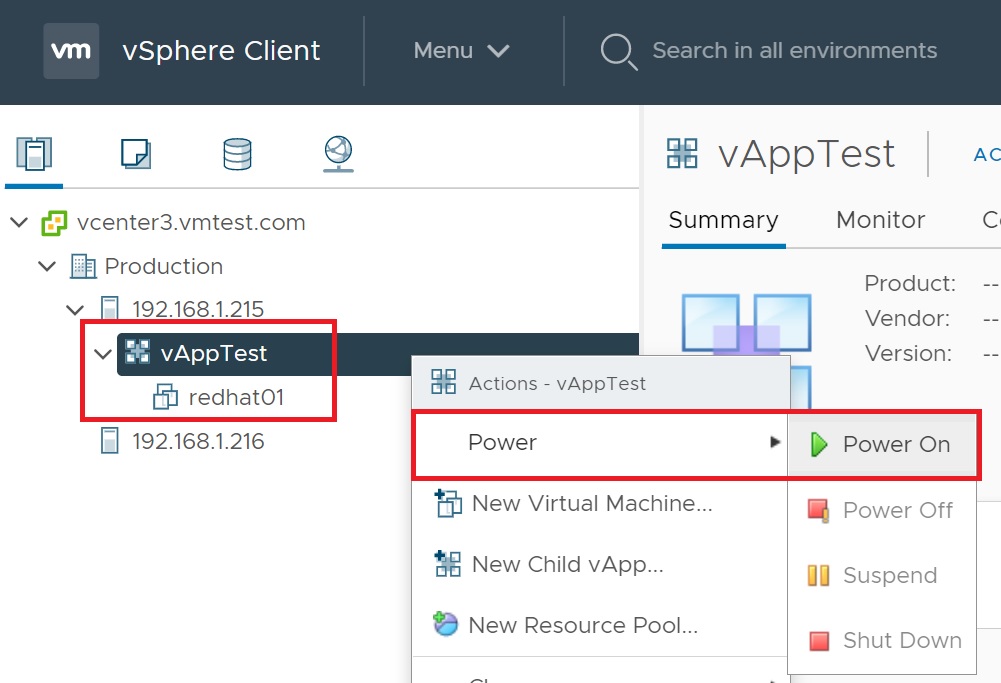Viewport: 1001px width, 683px height.
Task: Click the yellow Suspend pause icon
Action: click(x=818, y=575)
